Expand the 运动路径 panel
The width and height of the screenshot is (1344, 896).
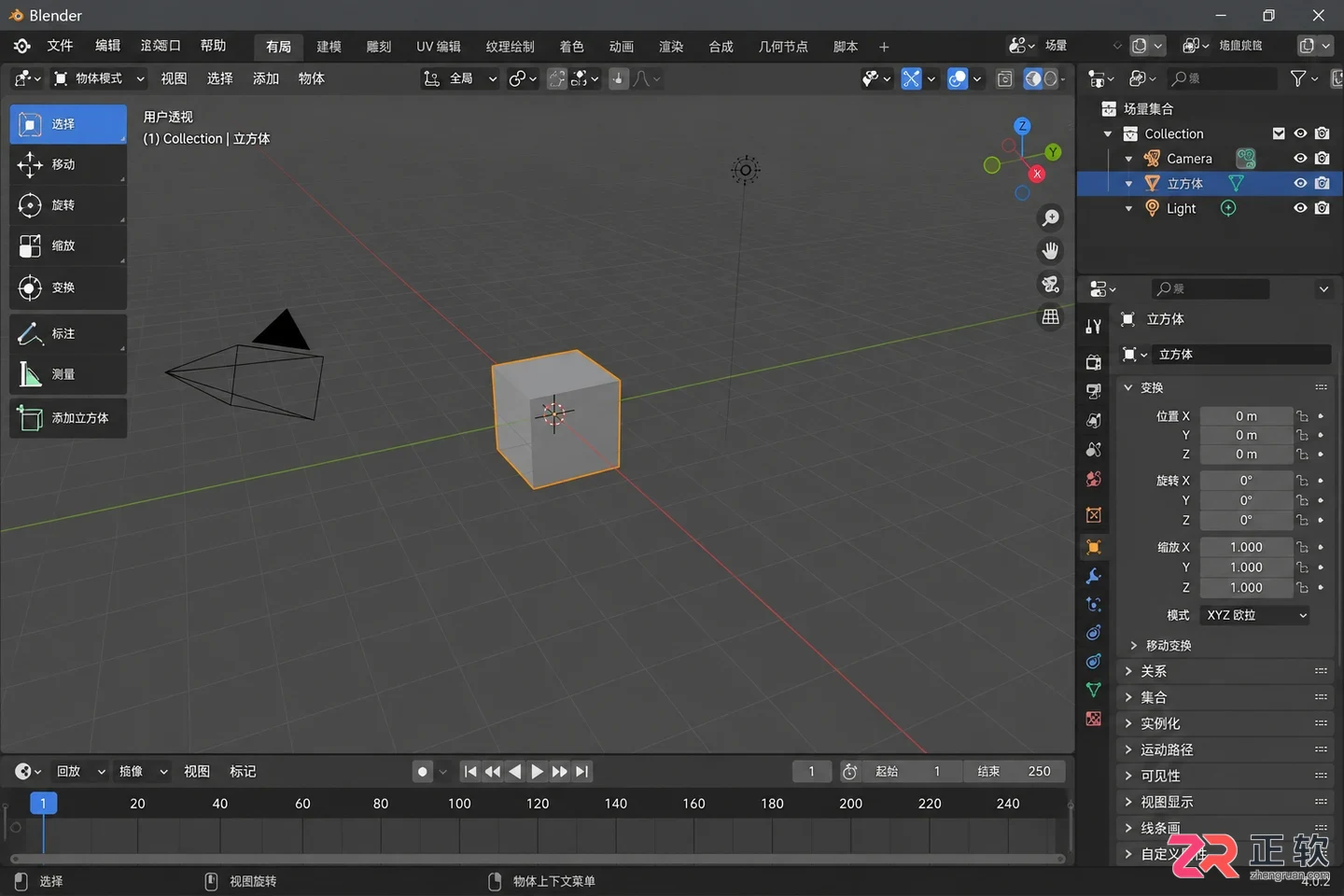pos(1225,750)
